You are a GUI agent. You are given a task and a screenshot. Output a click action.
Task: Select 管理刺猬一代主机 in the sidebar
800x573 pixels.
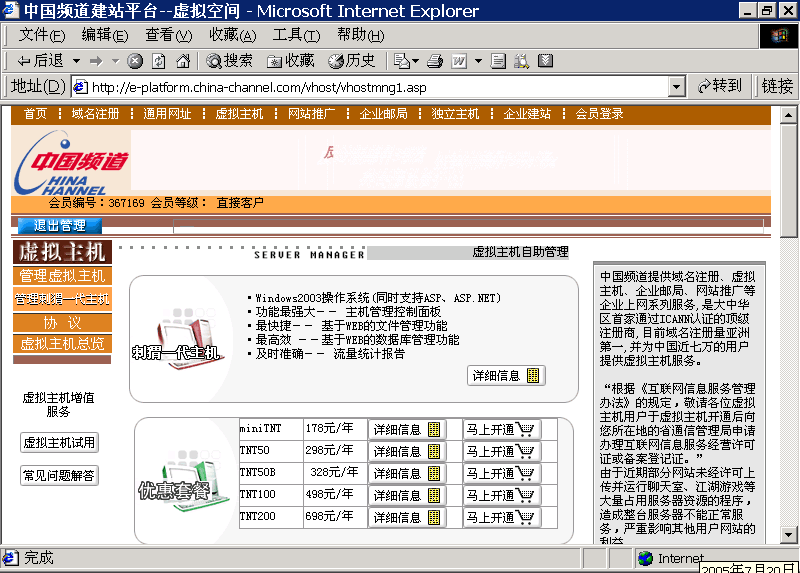tap(62, 299)
